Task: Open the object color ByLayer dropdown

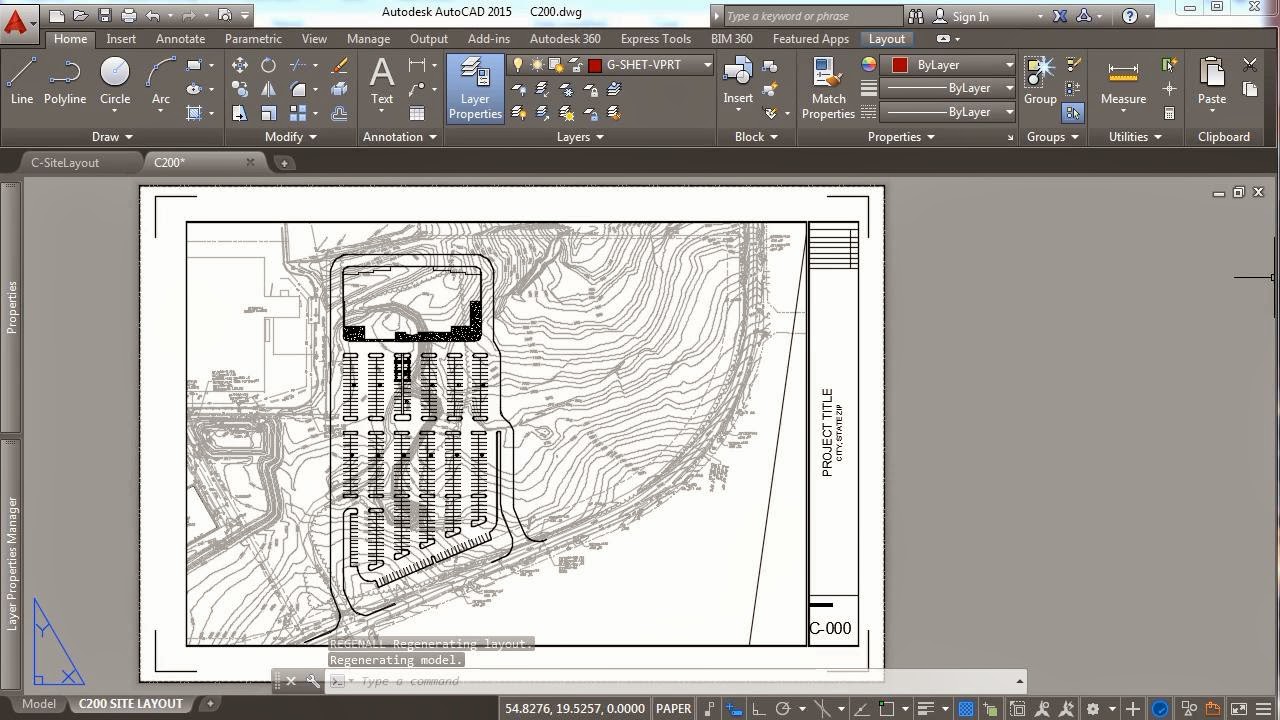Action: pyautogui.click(x=1009, y=65)
